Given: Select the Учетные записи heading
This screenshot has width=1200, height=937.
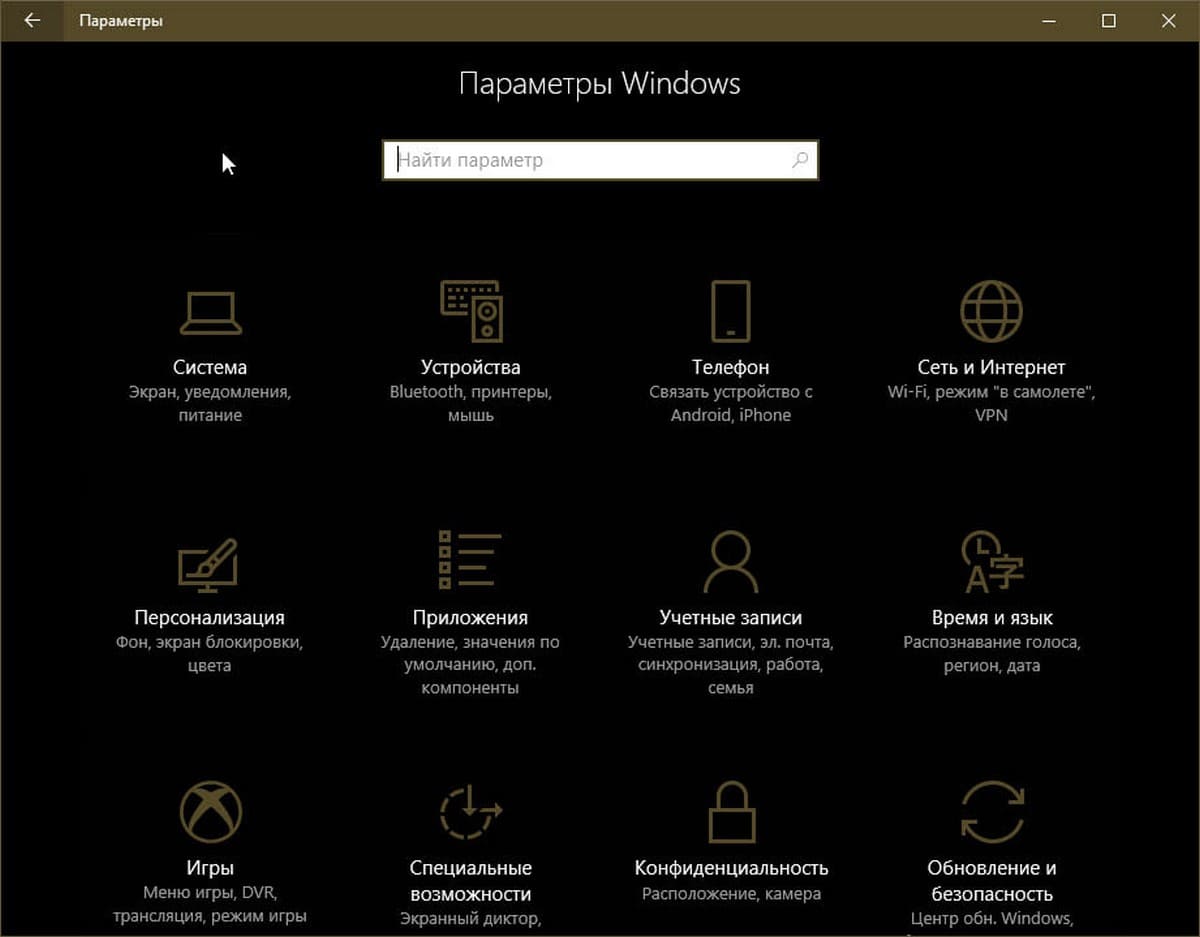Looking at the screenshot, I should (730, 618).
